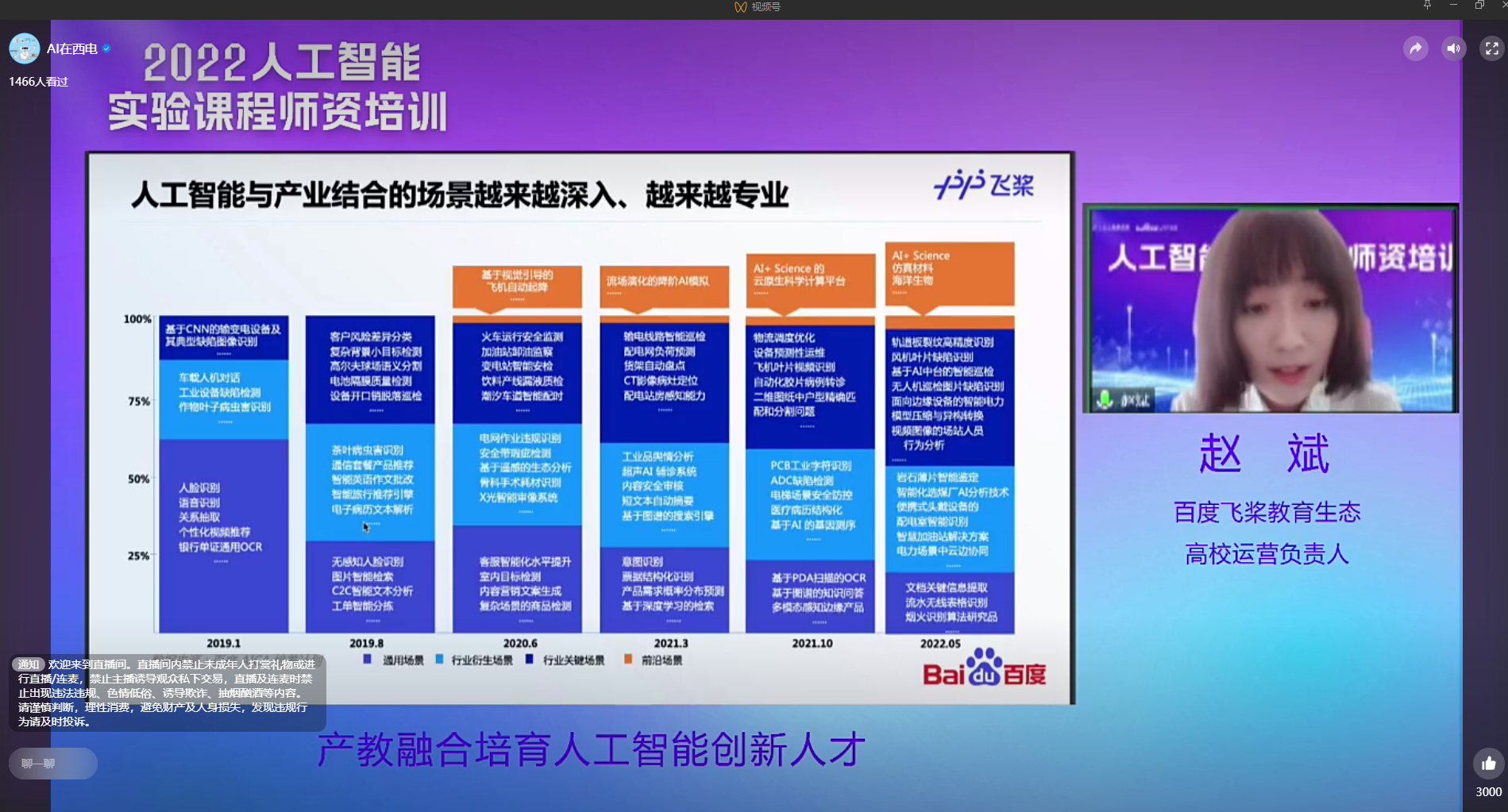Click the light blue 行业衍生场景 legend swatch

click(439, 660)
